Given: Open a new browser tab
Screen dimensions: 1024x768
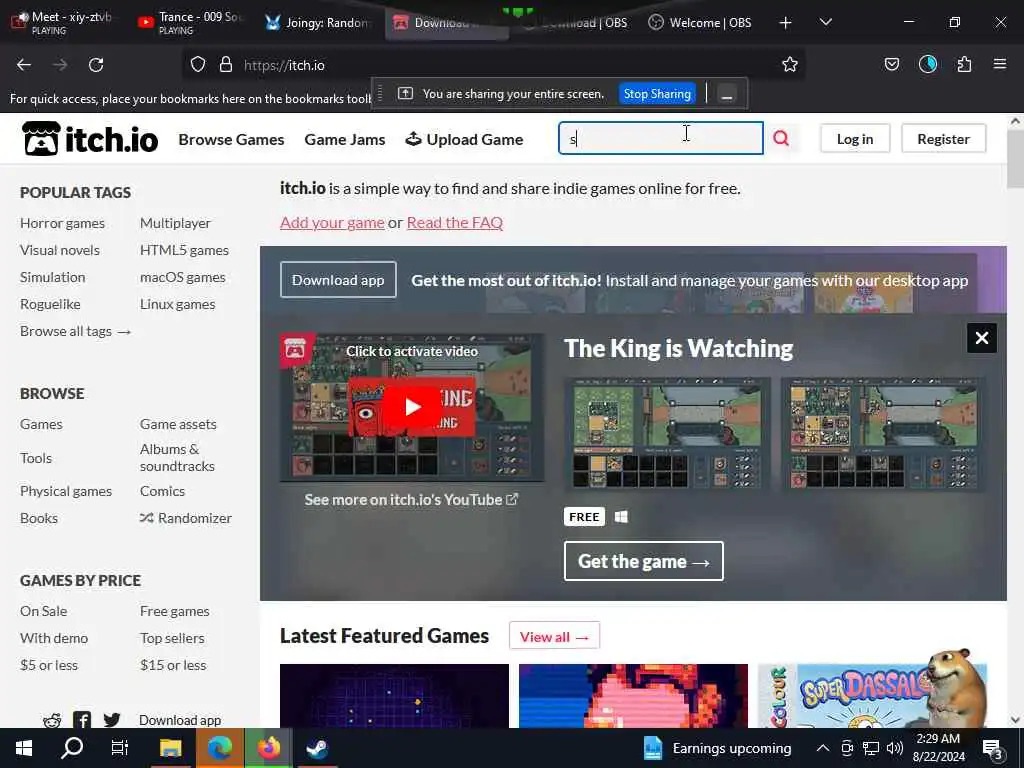Looking at the screenshot, I should [785, 23].
